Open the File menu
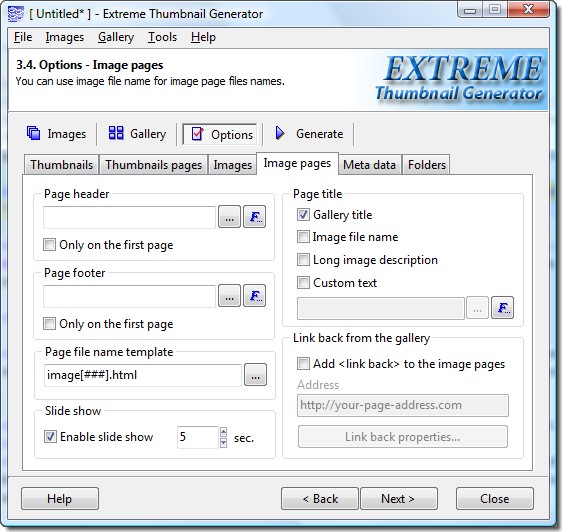 click(23, 37)
